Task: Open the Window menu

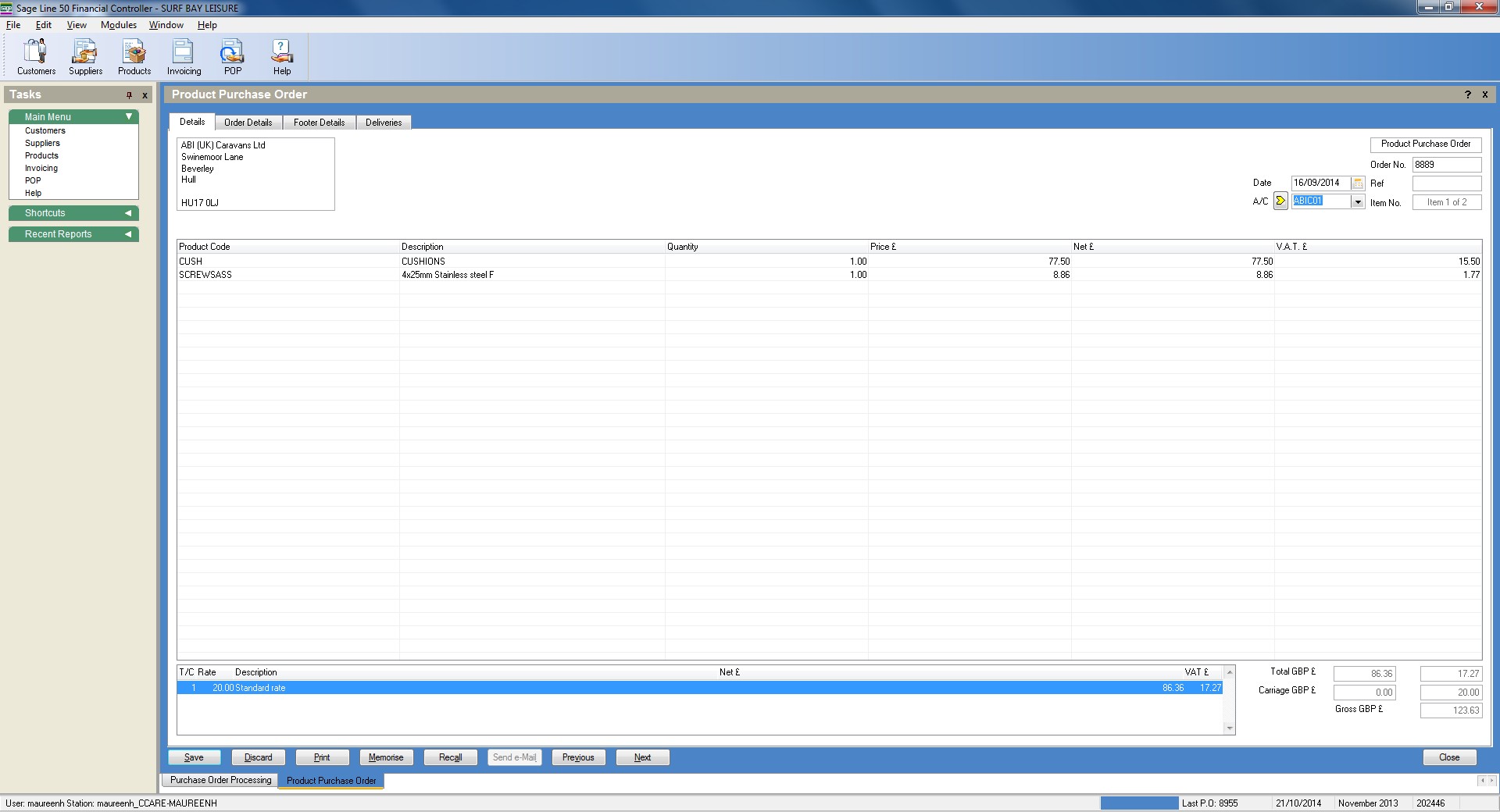Action: click(166, 25)
